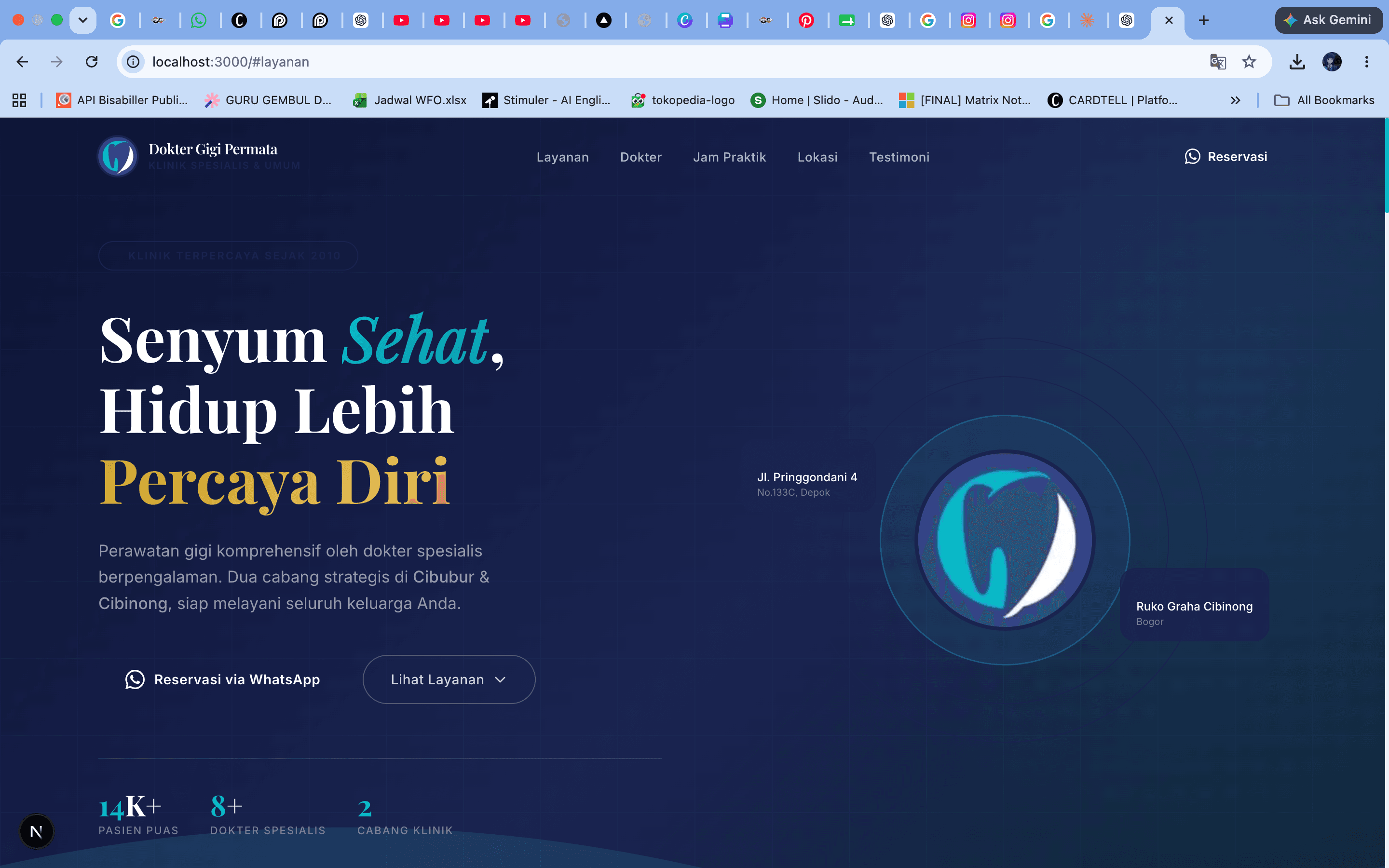Open the API Bisabiller bookmark
Viewport: 1389px width, 868px height.
[x=122, y=100]
